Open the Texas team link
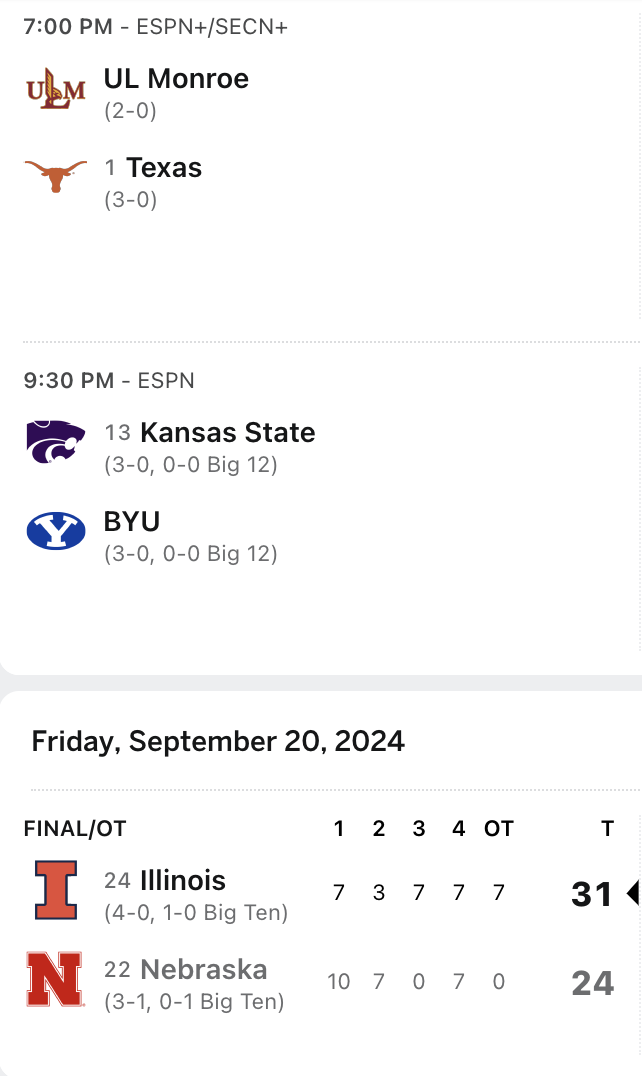 164,168
